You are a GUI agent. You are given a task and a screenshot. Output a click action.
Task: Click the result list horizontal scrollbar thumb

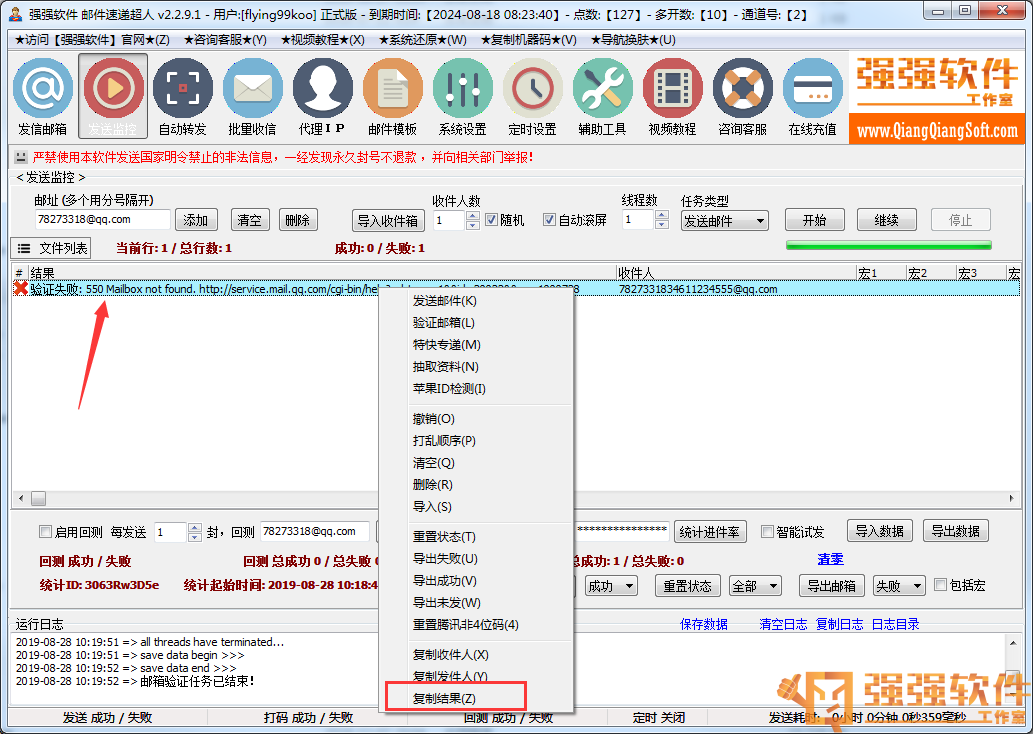pyautogui.click(x=39, y=498)
